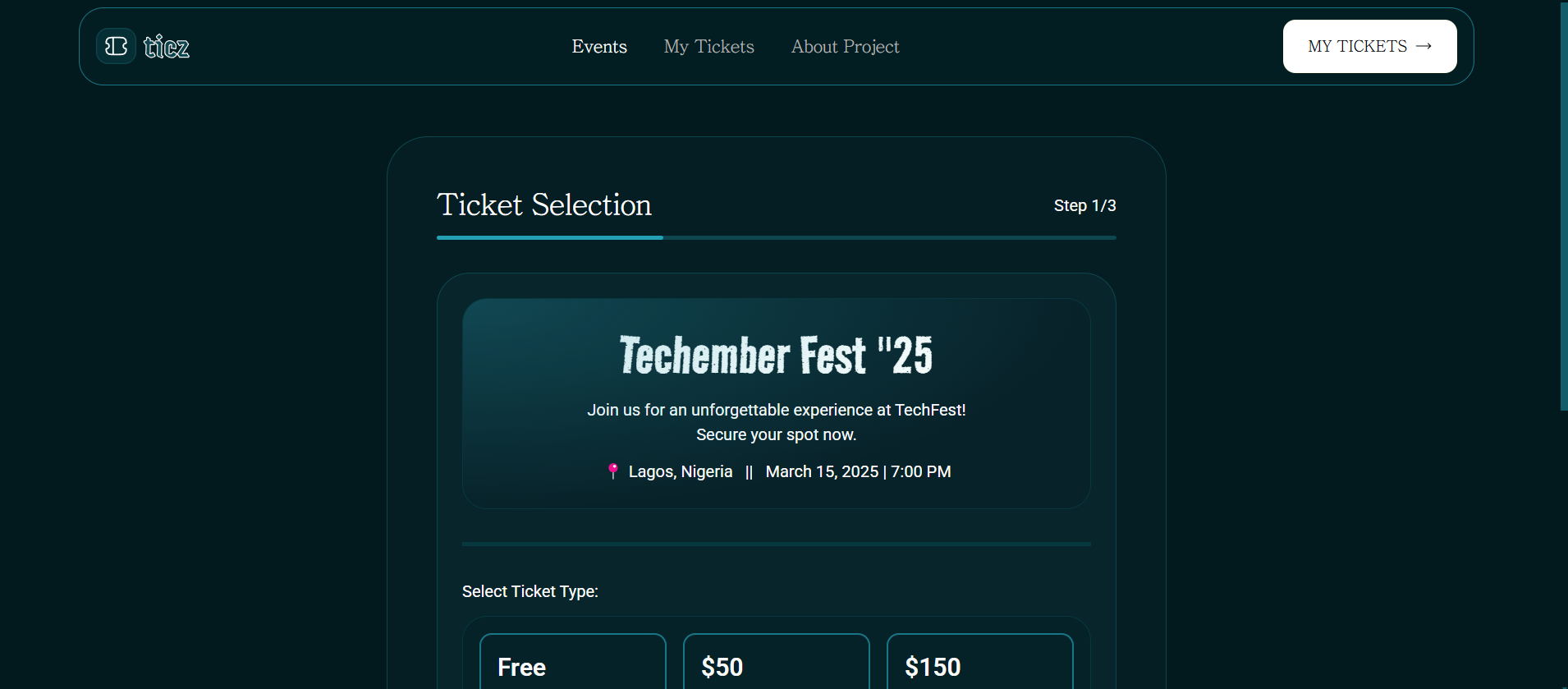The height and width of the screenshot is (689, 1568).
Task: Click the Select Ticket Type label
Action: (x=530, y=591)
